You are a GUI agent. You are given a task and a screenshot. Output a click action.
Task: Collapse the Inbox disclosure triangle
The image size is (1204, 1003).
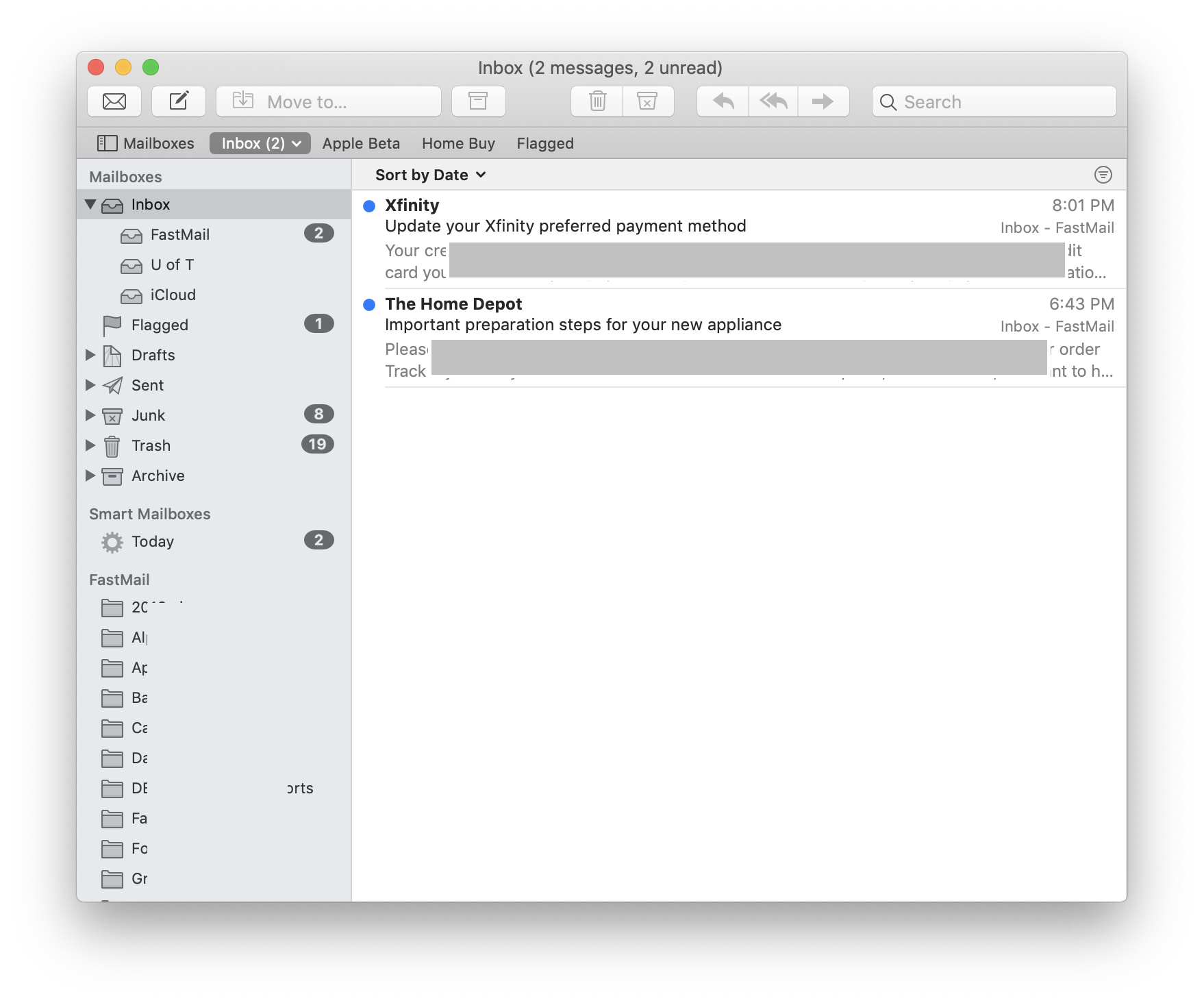(90, 204)
